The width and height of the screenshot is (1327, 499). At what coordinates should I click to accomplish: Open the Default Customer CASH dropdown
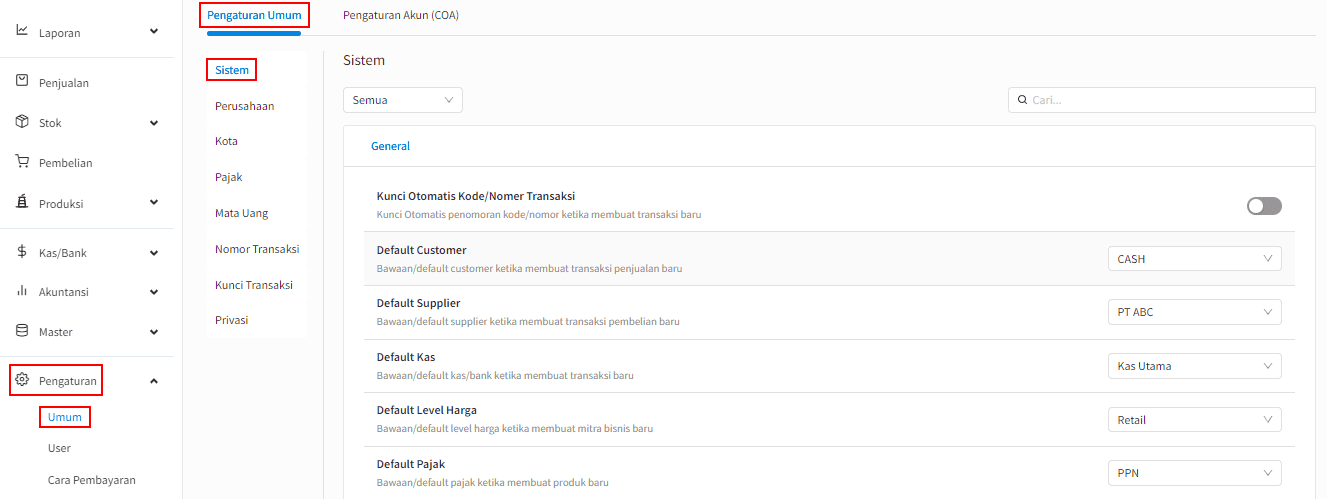[x=1194, y=259]
